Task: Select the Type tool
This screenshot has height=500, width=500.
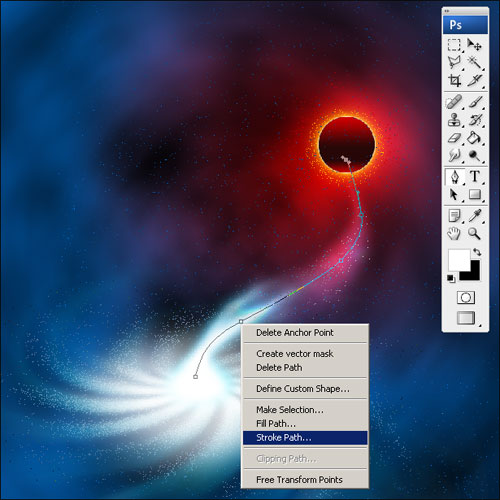Action: point(475,177)
